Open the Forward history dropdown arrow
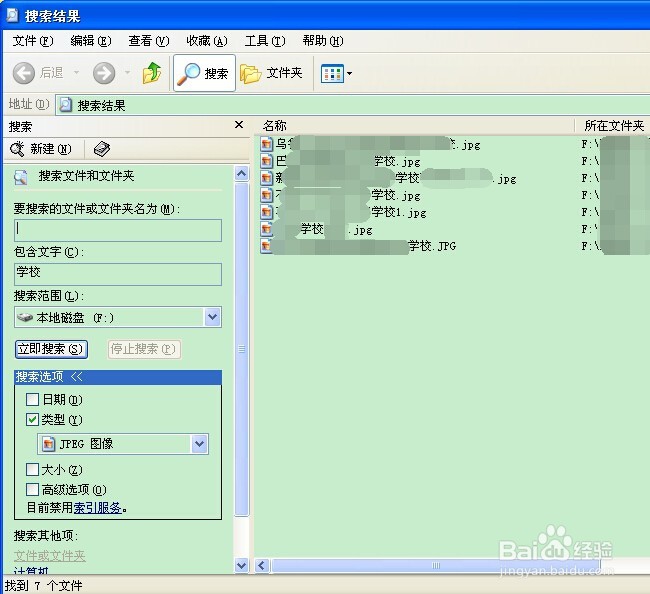The image size is (650, 594). point(128,73)
